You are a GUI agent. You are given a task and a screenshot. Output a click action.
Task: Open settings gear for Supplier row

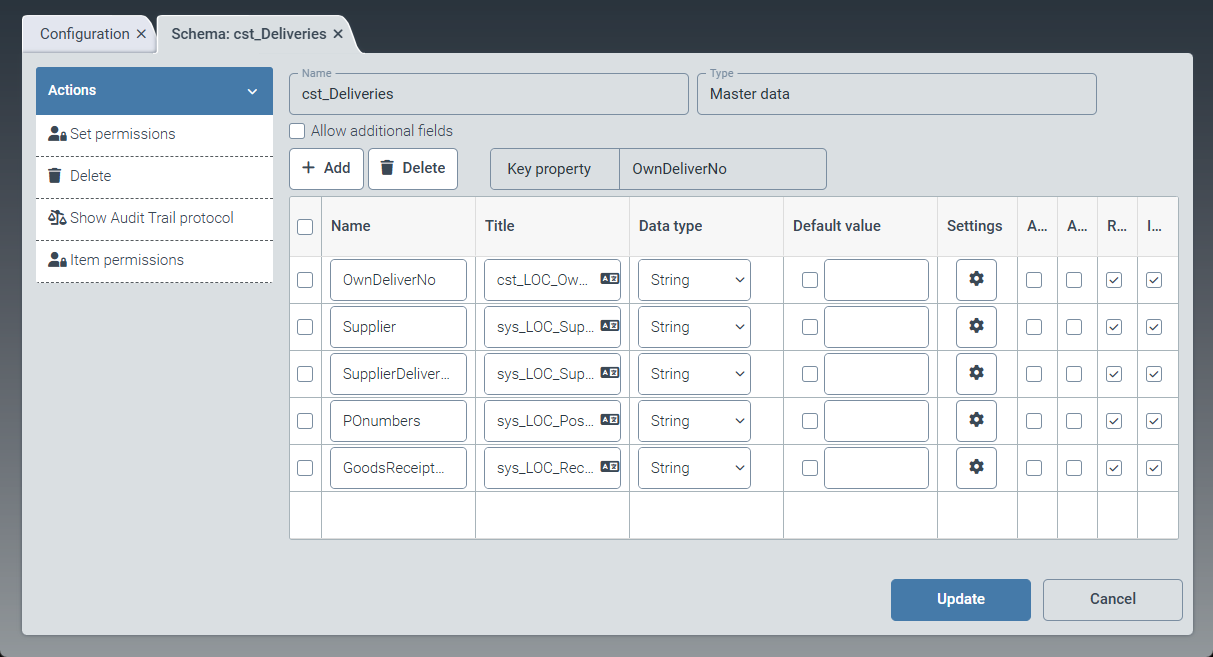pos(976,327)
